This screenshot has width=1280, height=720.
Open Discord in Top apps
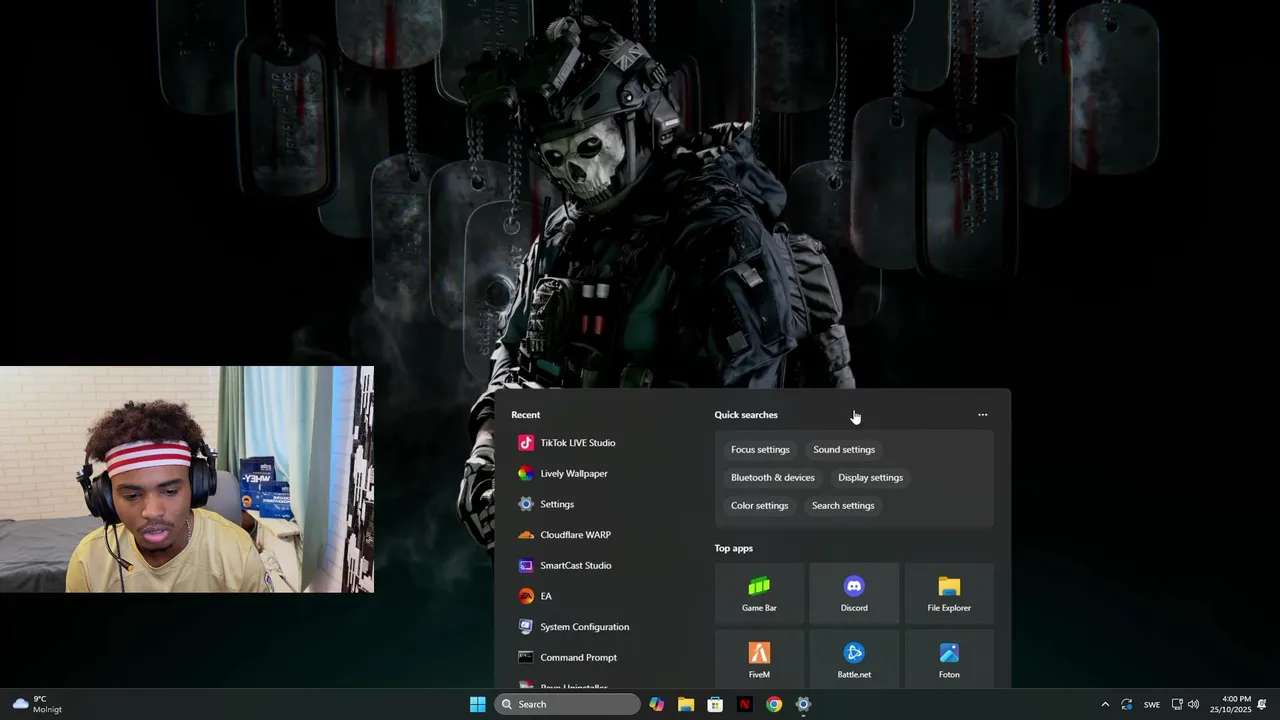point(854,594)
